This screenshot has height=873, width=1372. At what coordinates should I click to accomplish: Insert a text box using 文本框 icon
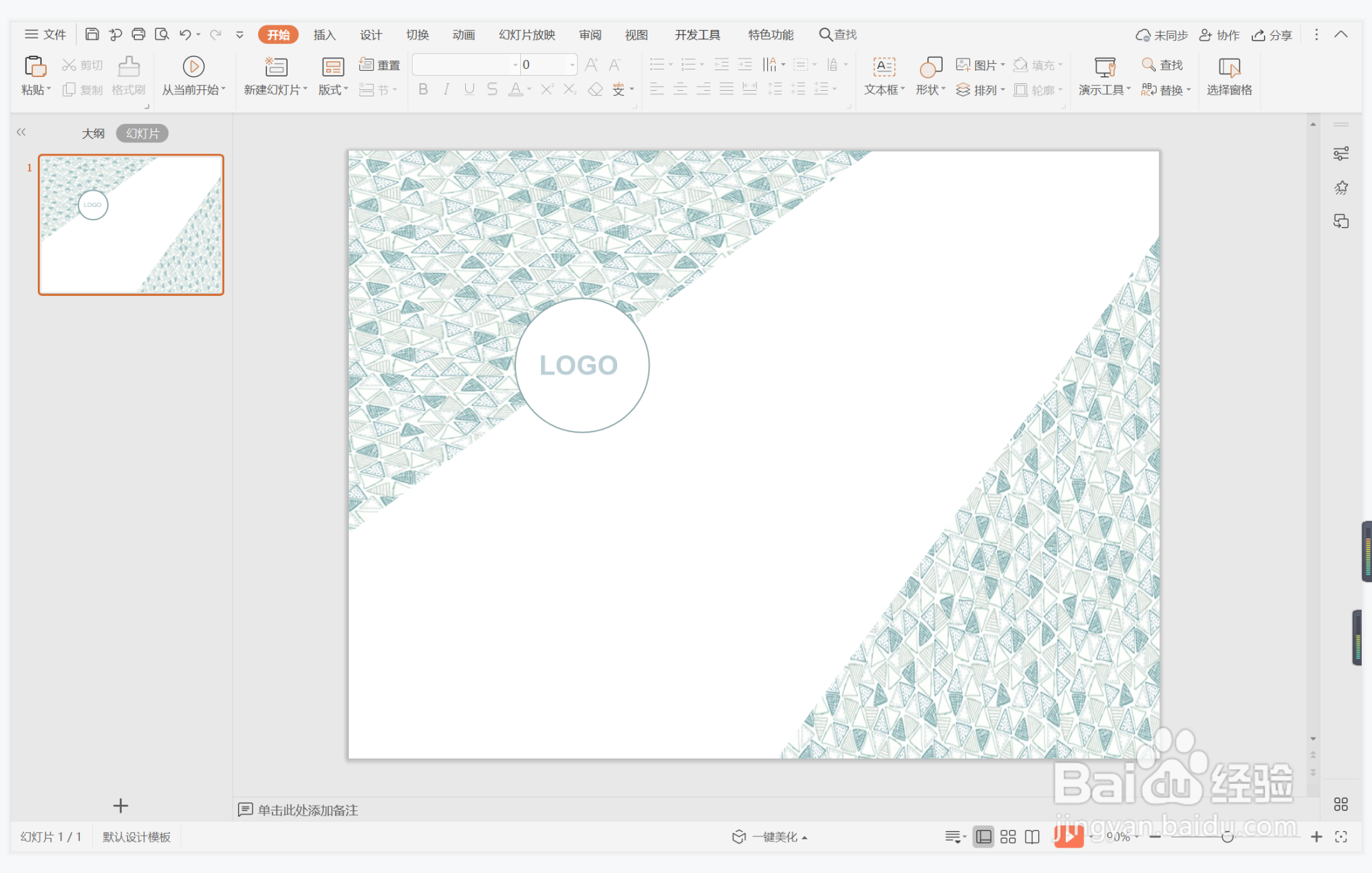point(883,67)
